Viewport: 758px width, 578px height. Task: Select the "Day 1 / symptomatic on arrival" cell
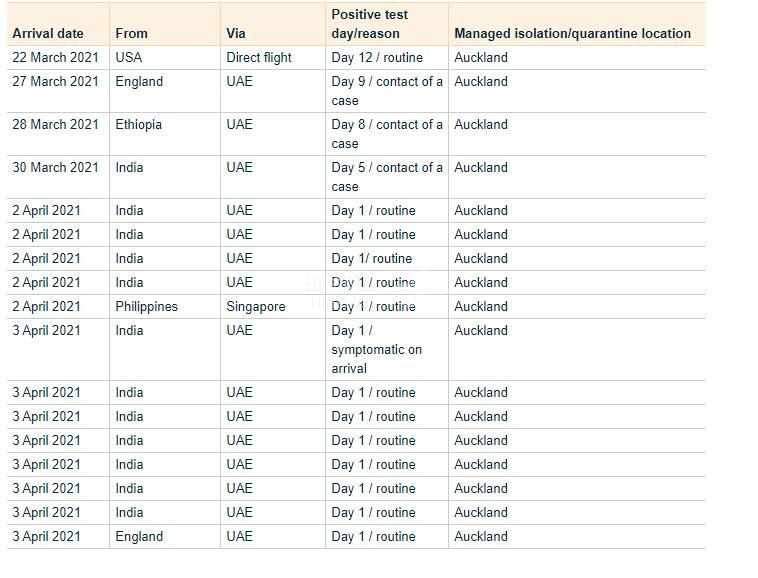pyautogui.click(x=376, y=349)
